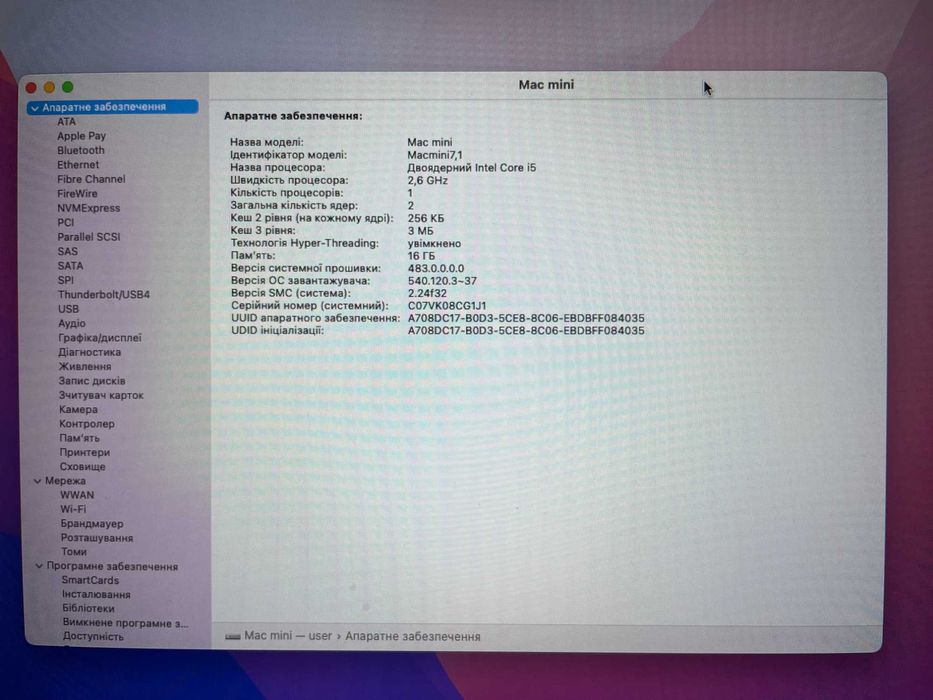Select the Мережа section label

pos(65,481)
